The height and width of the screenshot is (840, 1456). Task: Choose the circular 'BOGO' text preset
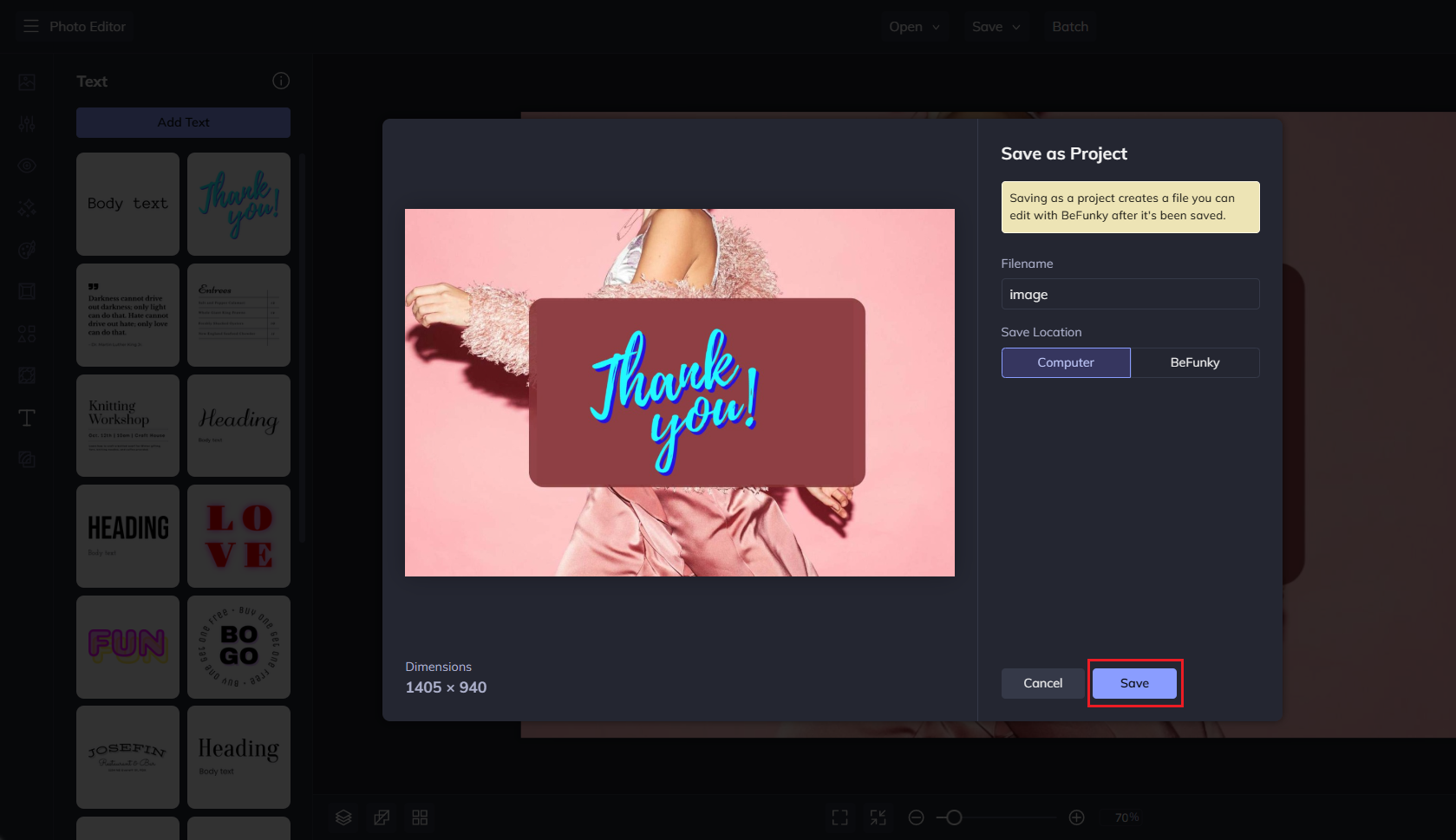[238, 647]
